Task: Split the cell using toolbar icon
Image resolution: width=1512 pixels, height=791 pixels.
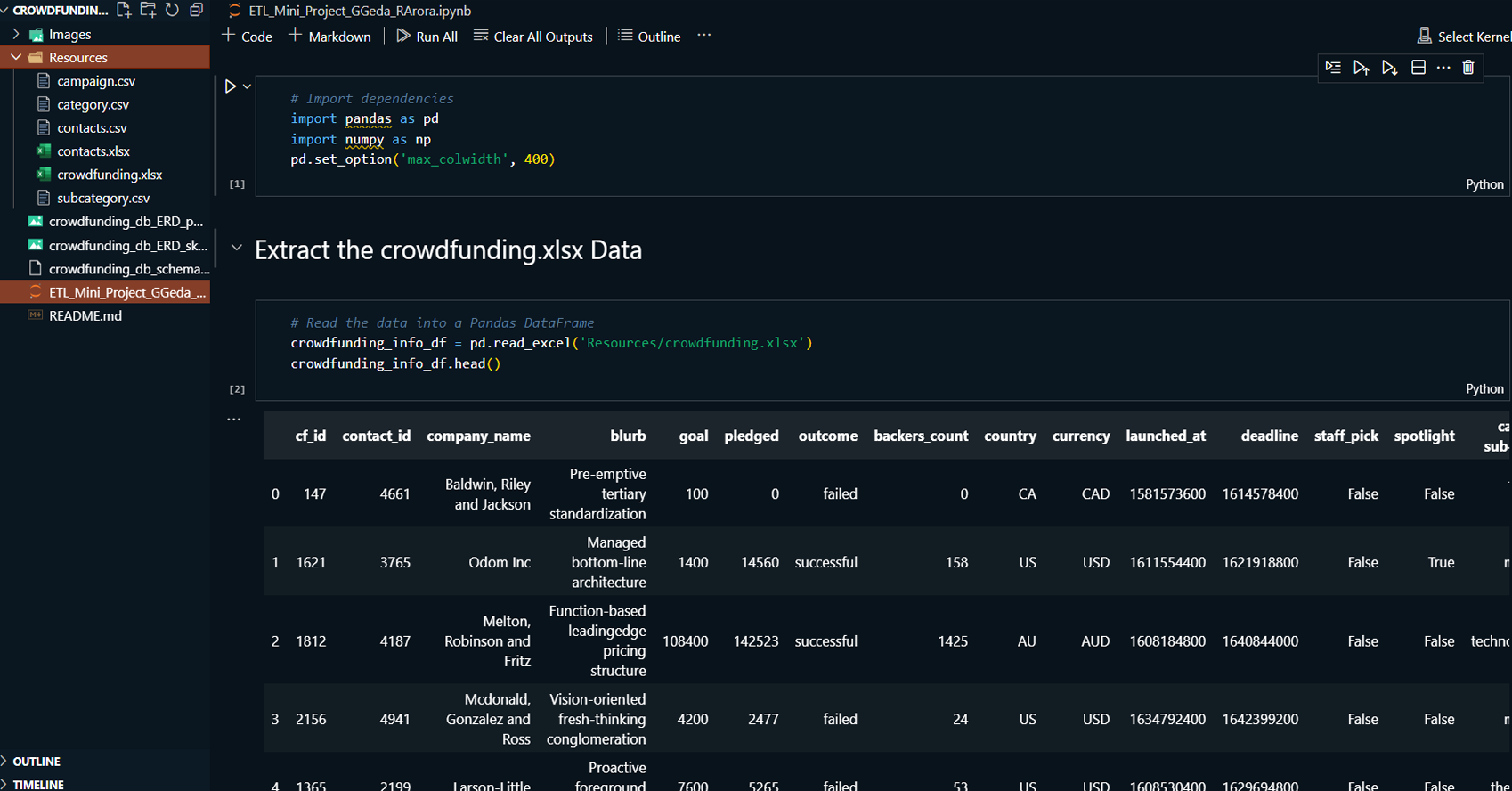Action: 1419,68
